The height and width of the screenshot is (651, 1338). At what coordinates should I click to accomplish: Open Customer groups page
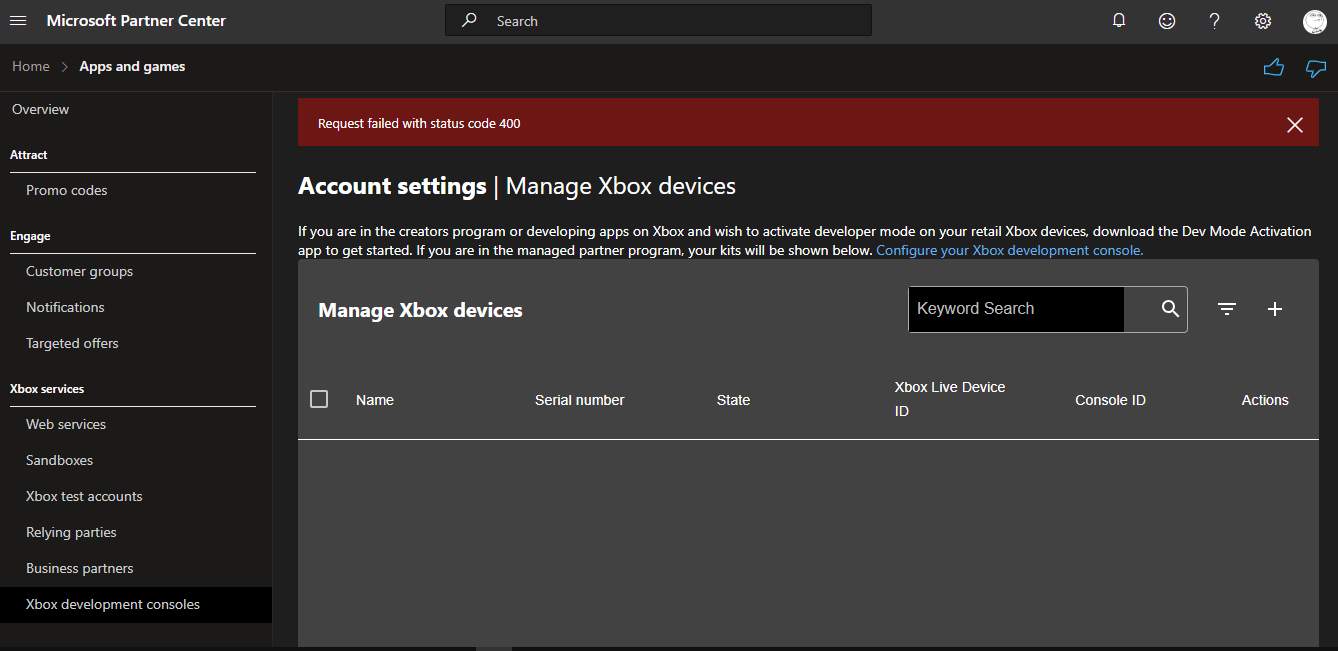79,271
